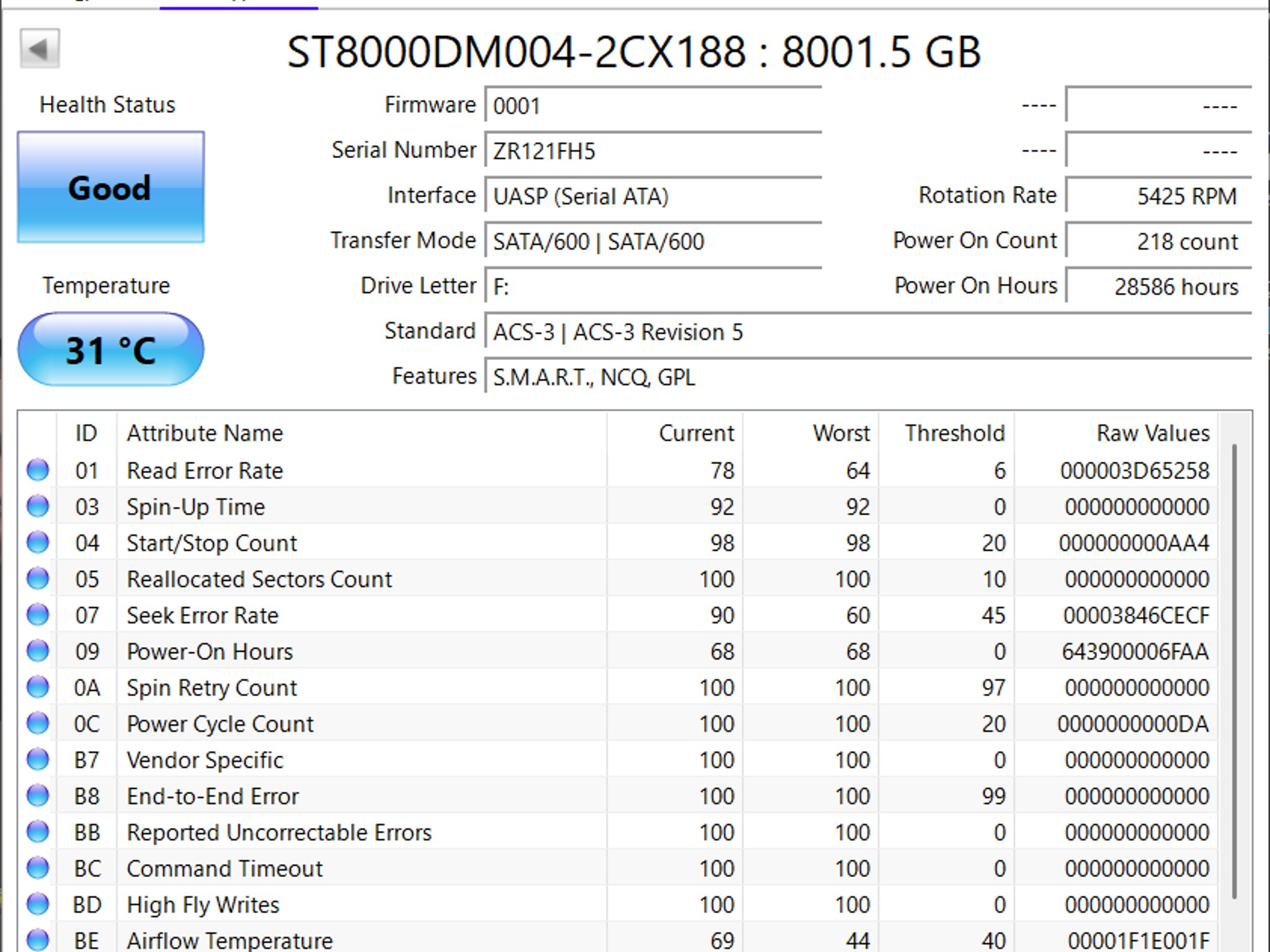Click the ID column header
This screenshot has height=952, width=1270.
click(86, 433)
